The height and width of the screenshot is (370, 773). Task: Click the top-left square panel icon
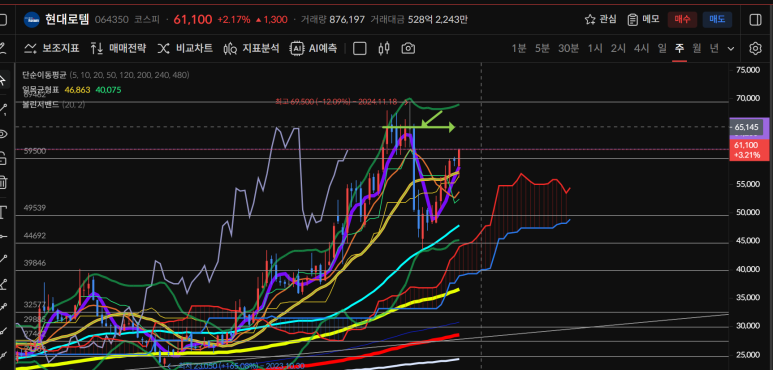pos(3,20)
